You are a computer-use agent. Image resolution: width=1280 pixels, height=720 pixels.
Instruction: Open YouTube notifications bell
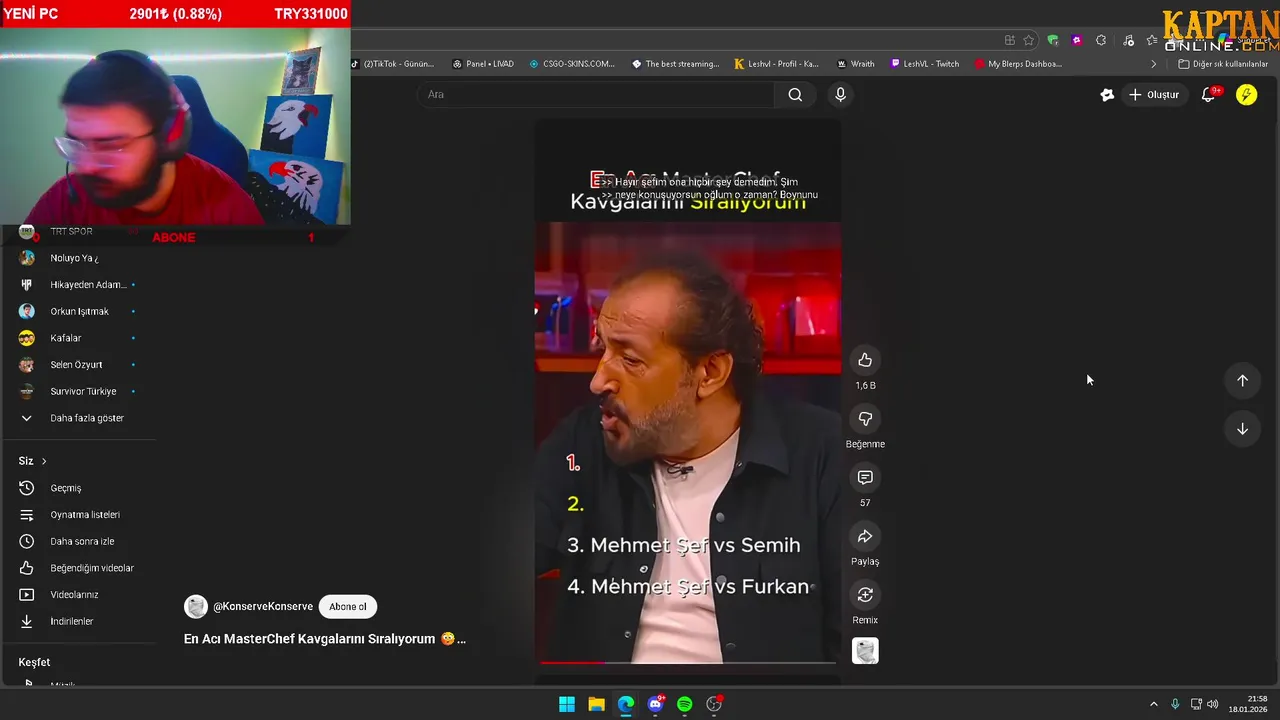pos(1209,94)
